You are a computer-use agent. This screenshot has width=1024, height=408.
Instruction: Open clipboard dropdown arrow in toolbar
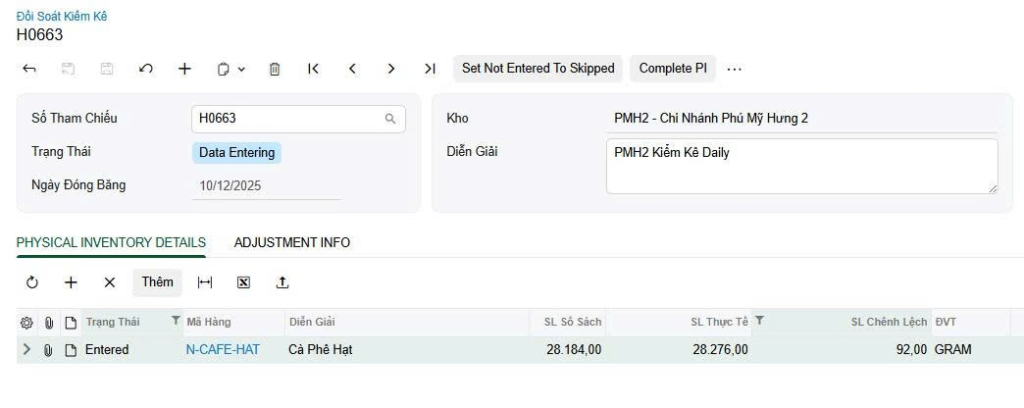click(x=241, y=70)
